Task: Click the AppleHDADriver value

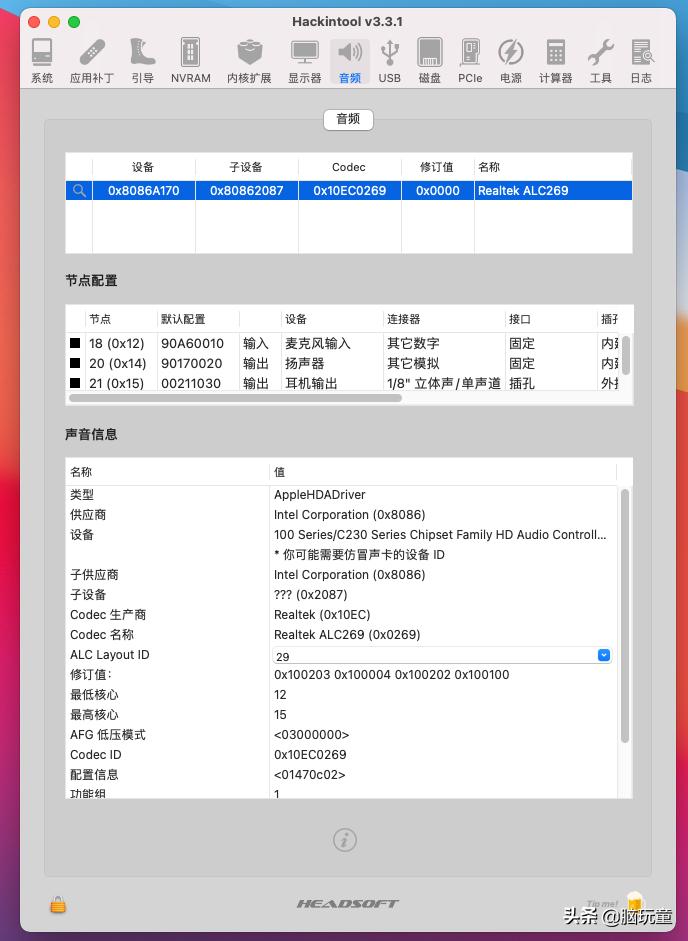Action: click(x=319, y=495)
